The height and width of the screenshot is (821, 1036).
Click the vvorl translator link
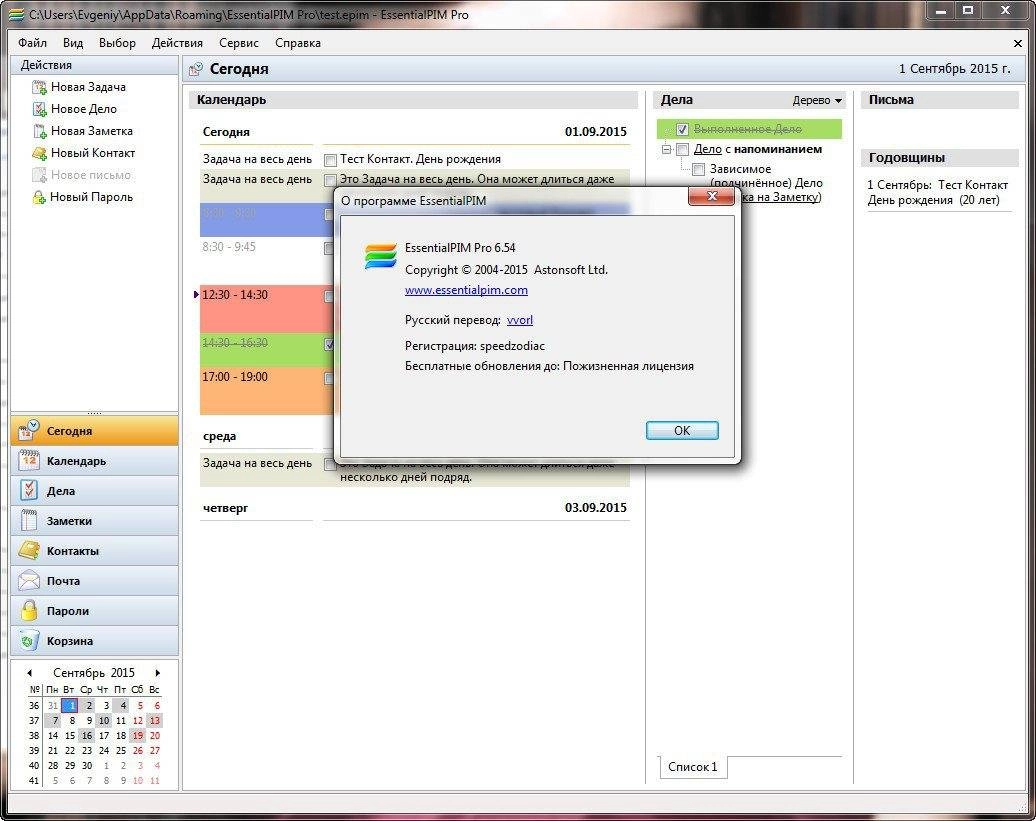519,320
